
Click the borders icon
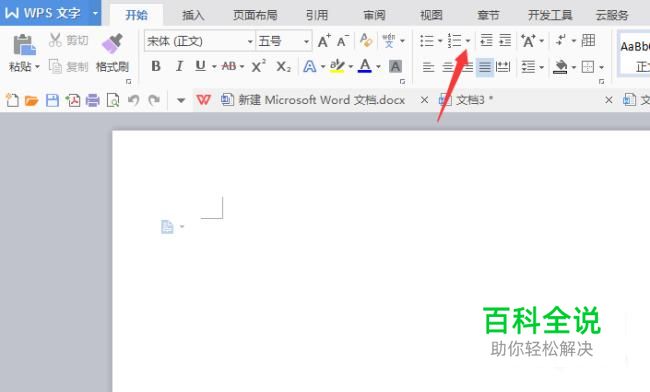pyautogui.click(x=588, y=67)
